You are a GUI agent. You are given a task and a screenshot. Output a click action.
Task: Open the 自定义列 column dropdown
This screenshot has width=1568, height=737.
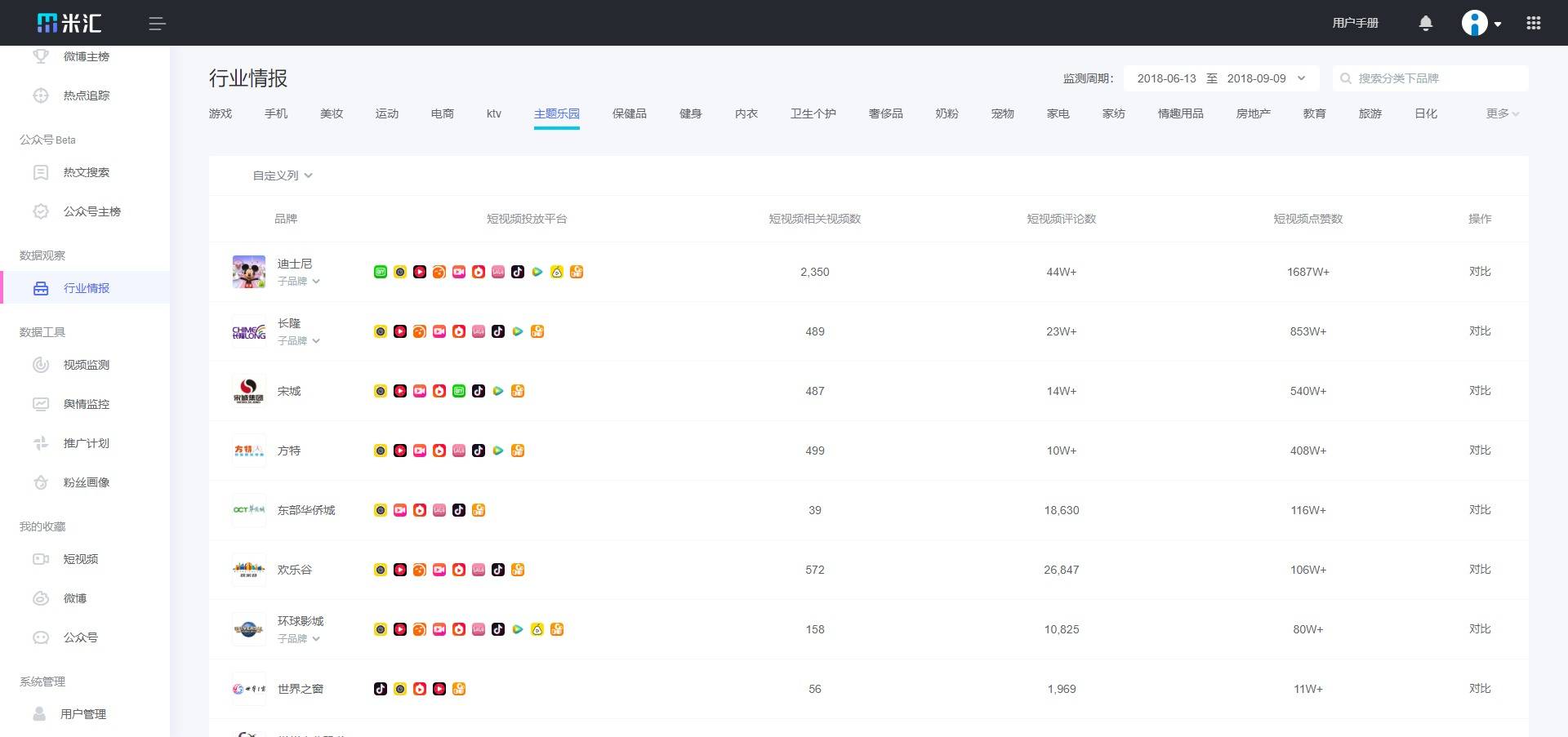click(283, 175)
